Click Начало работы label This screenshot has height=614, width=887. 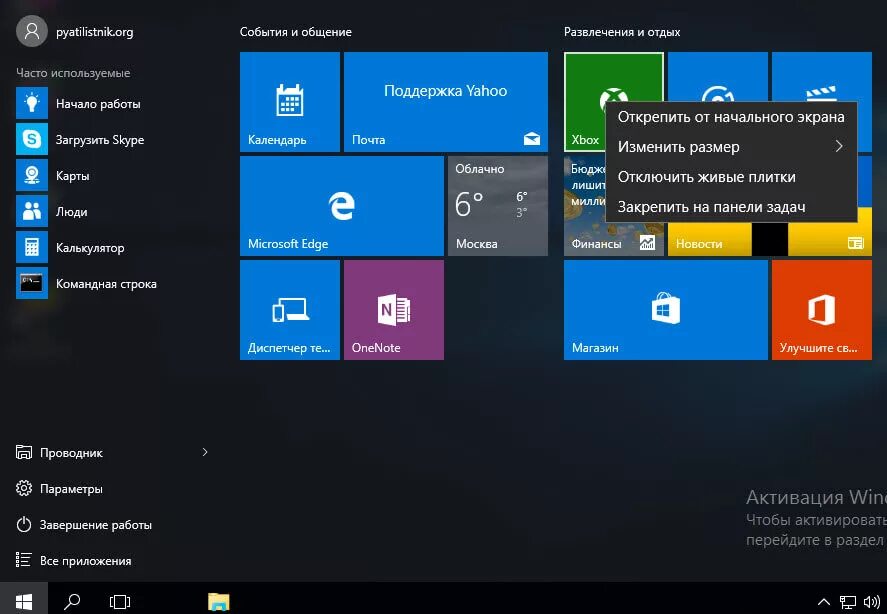click(98, 104)
